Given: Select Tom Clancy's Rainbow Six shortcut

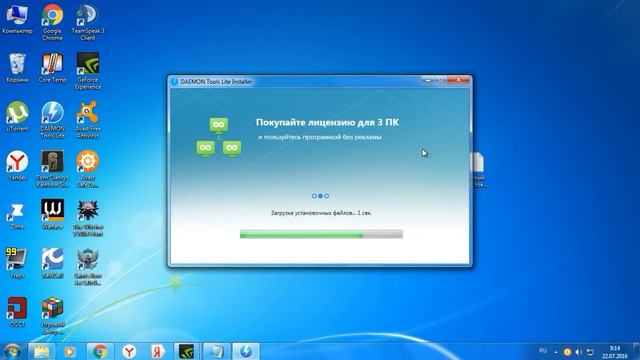Looking at the screenshot, I should click(x=52, y=169).
